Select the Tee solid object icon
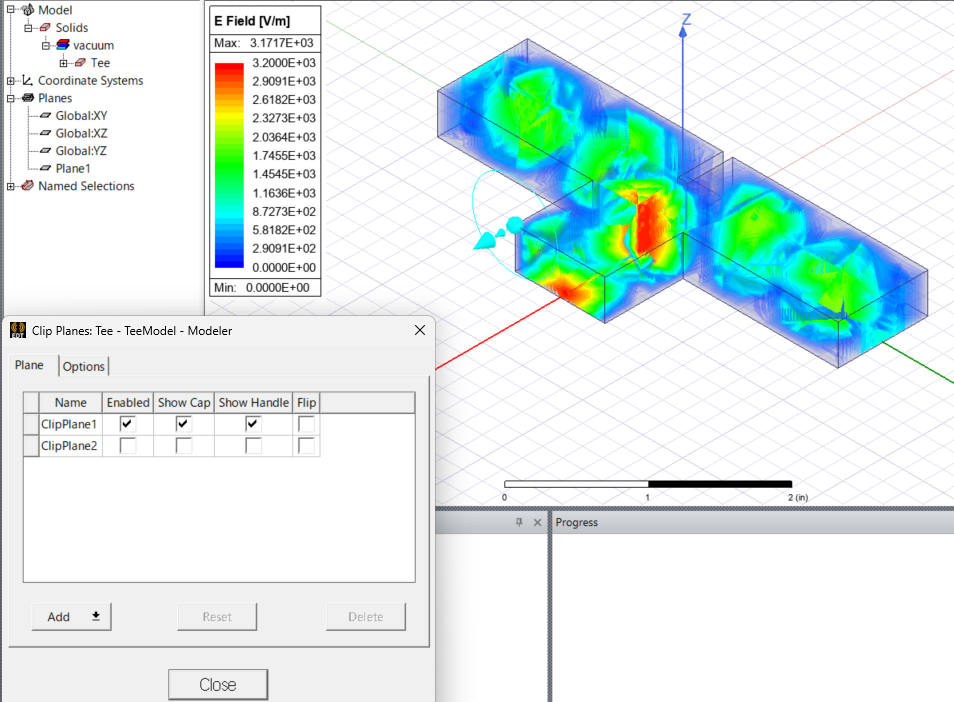 click(x=80, y=63)
